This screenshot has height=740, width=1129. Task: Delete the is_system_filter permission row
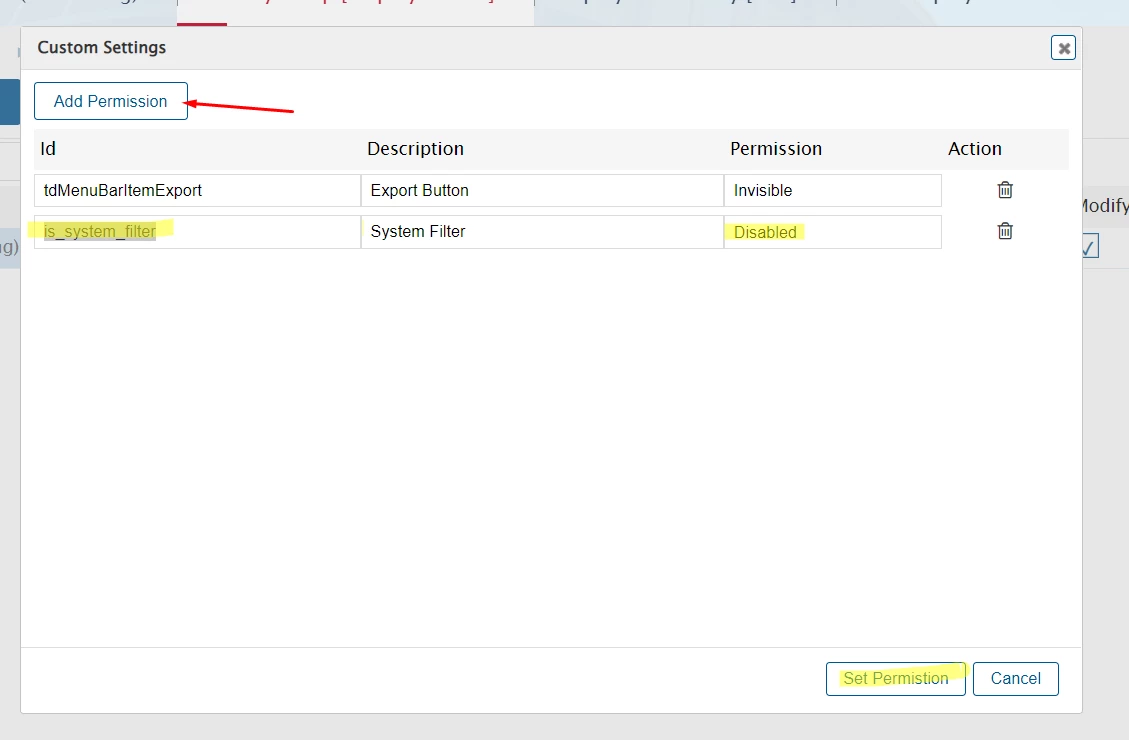tap(1005, 231)
